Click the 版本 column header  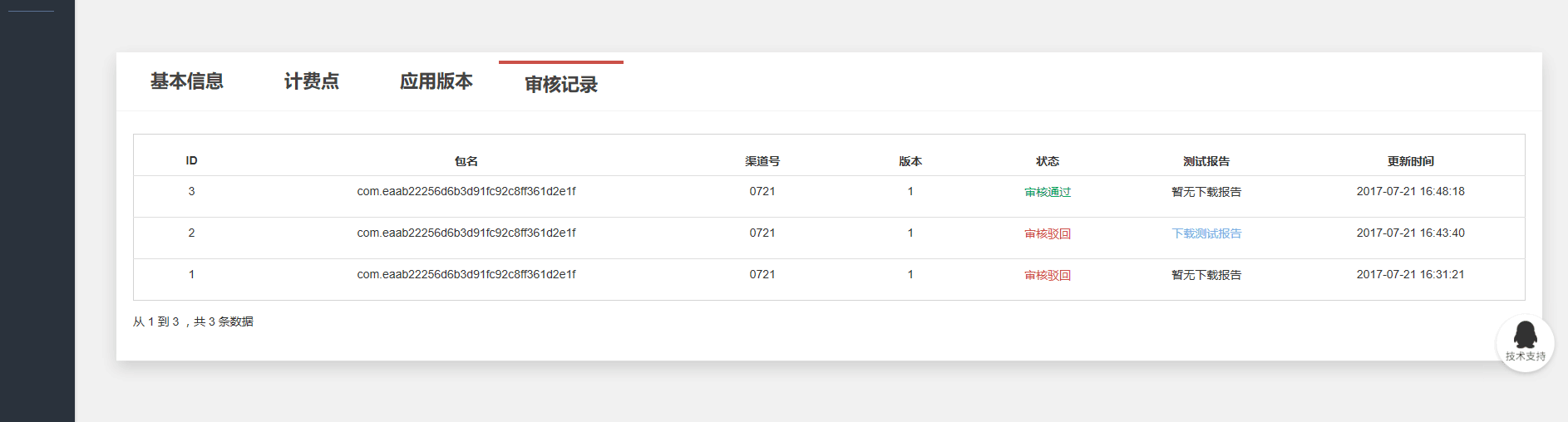[x=910, y=161]
